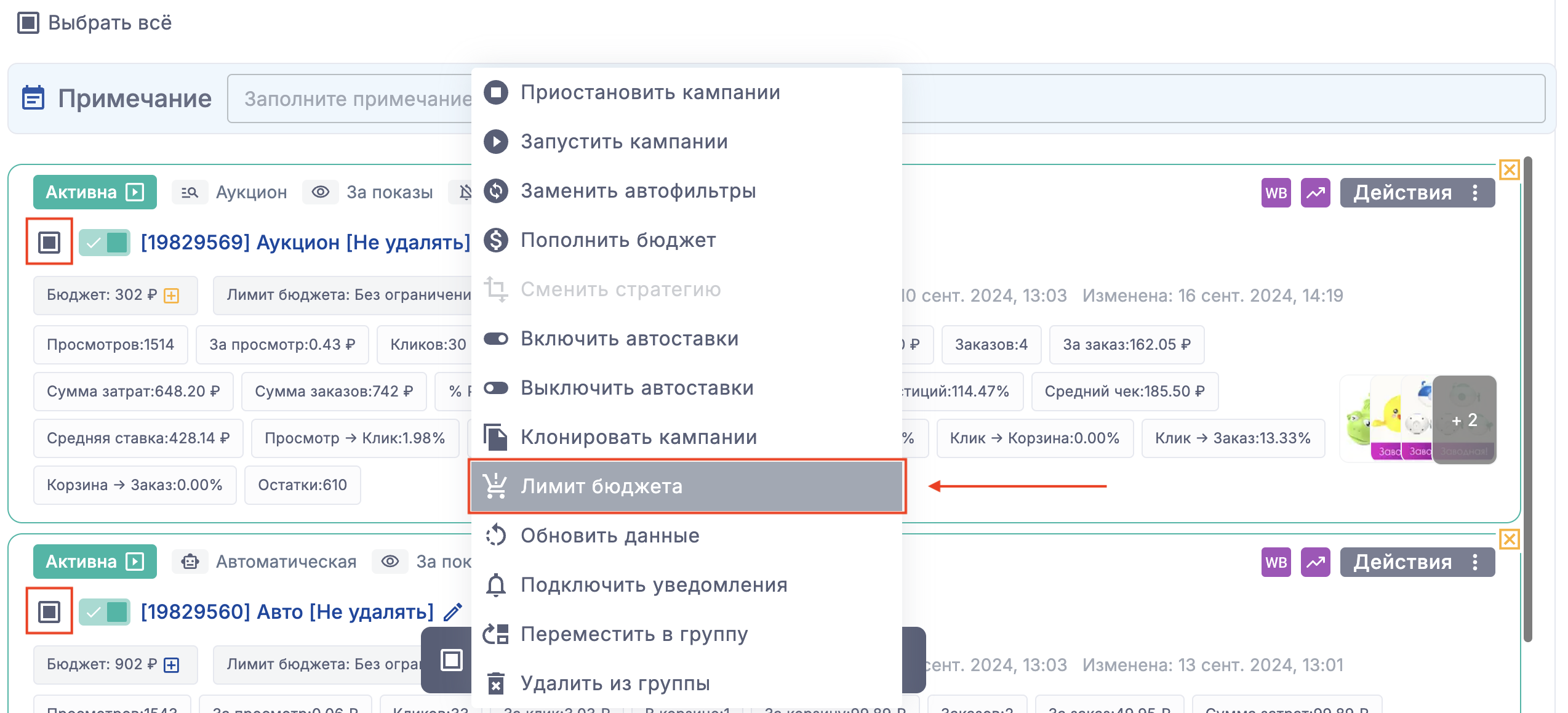1568x713 pixels.
Task: Open campaign link [19829569] Аукцион [Не удалять]
Action: 305,242
